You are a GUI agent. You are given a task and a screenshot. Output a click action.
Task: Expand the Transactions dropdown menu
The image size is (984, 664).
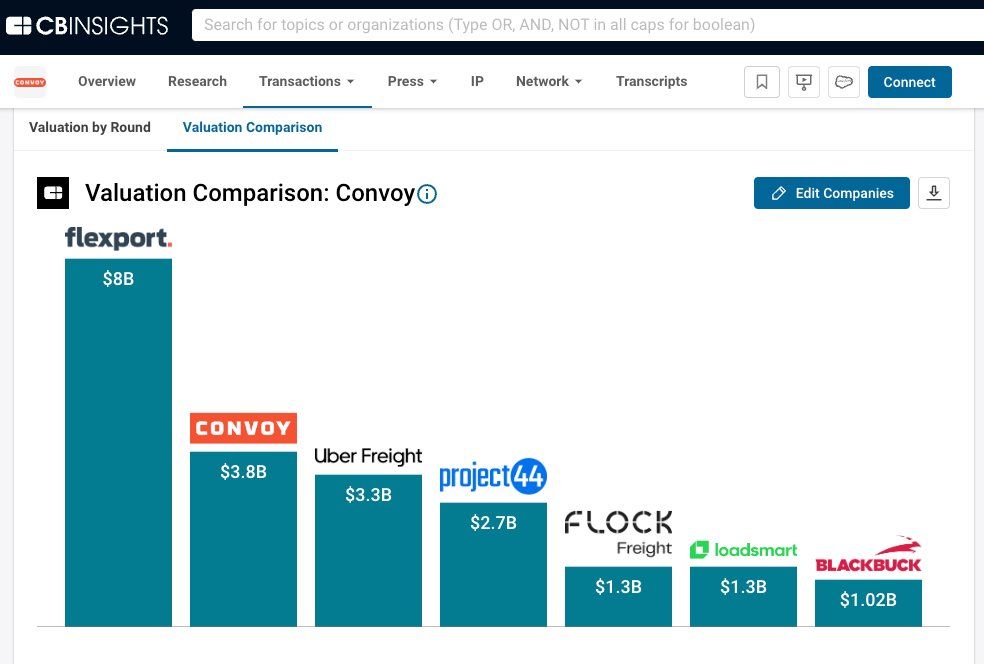tap(306, 82)
